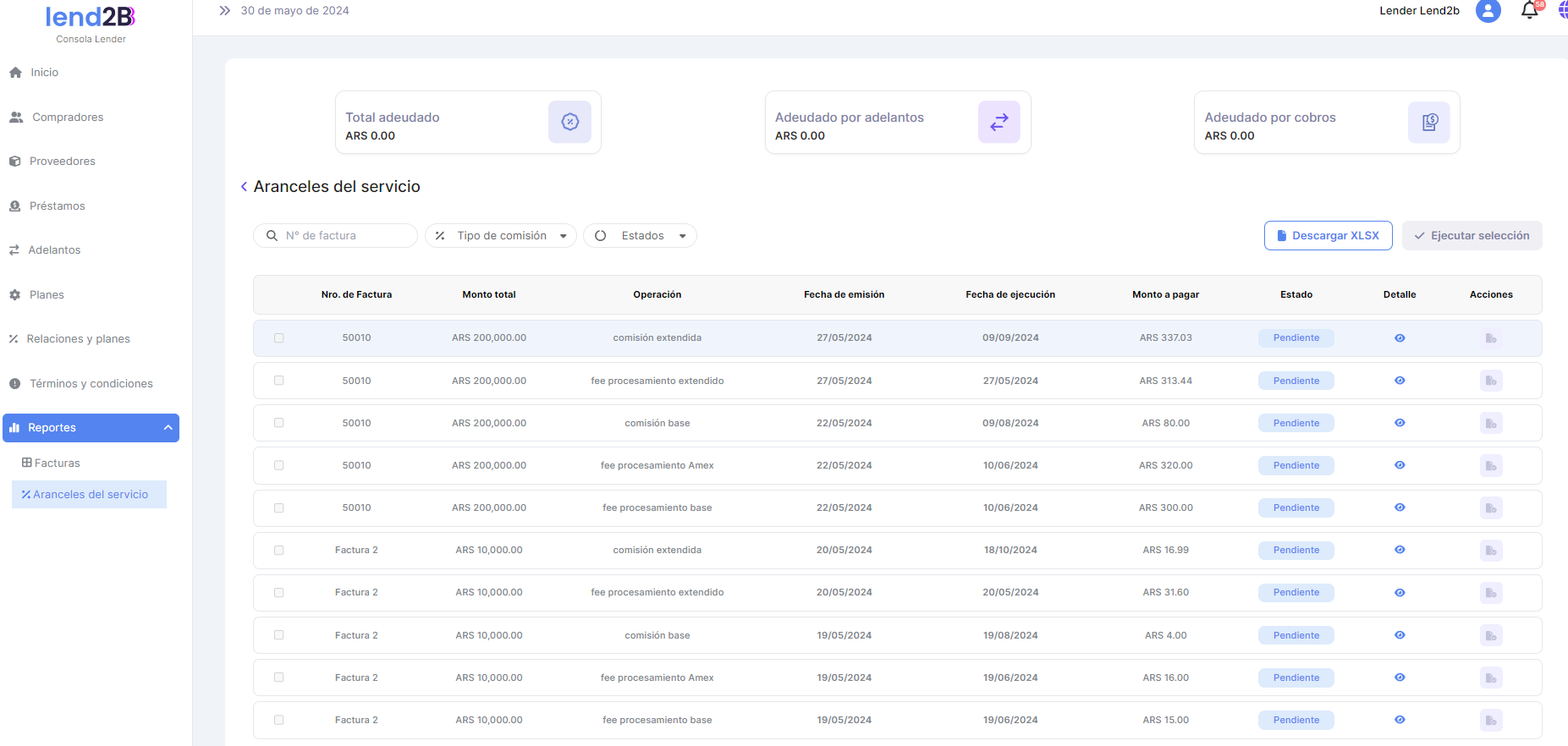1568x746 pixels.
Task: Click the Adeudado por adelantos arrows icon
Action: 999,123
